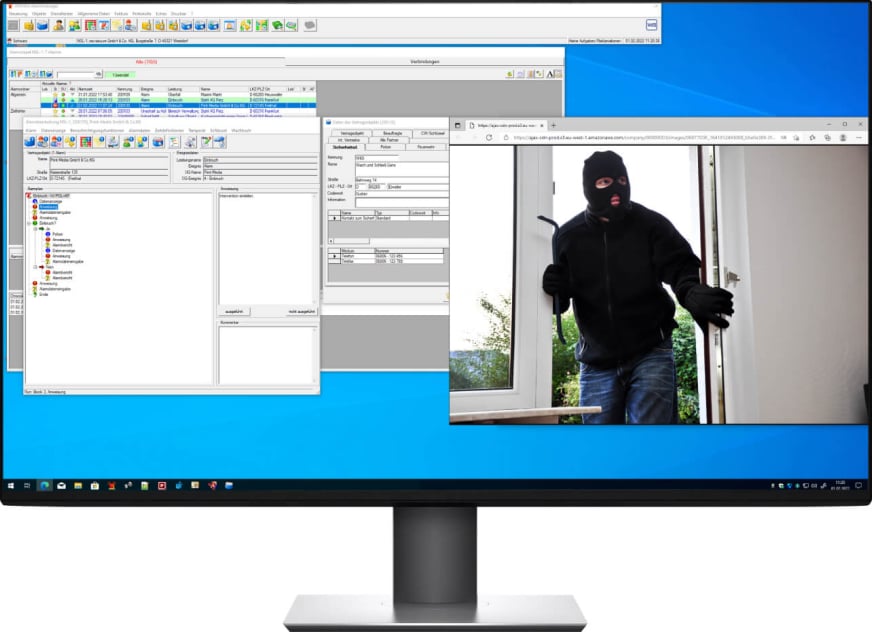Screen dimensions: 872x632
Task: Open Mail app from the taskbar
Action: [61, 486]
